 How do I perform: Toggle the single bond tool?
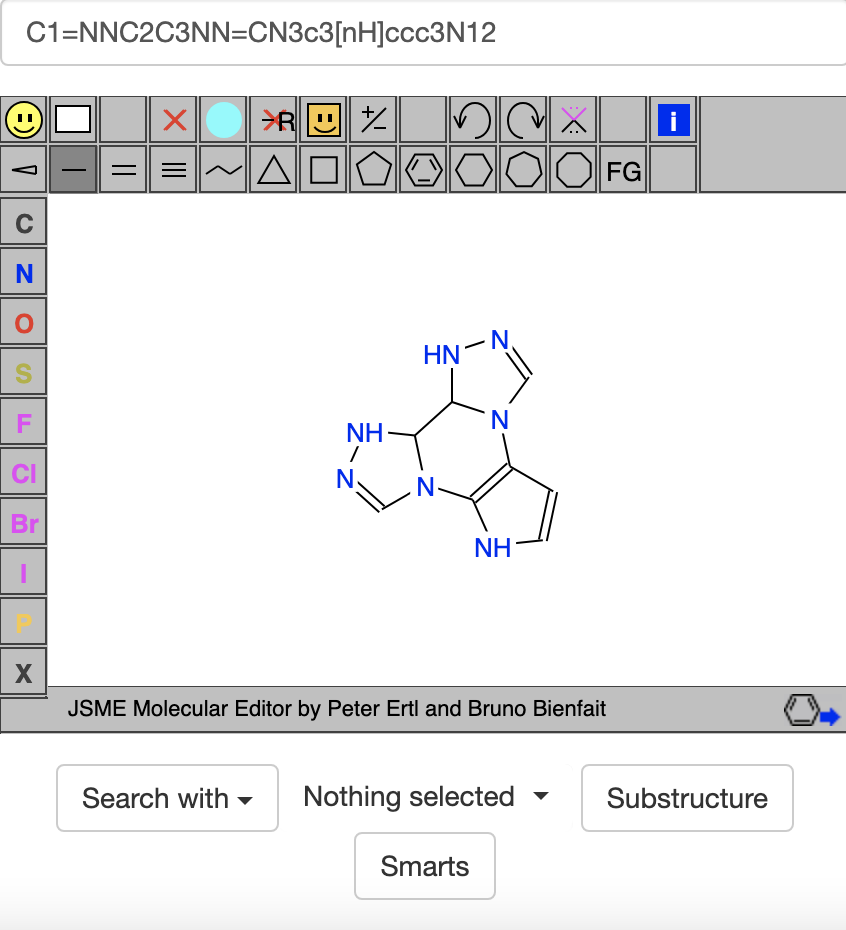point(74,171)
